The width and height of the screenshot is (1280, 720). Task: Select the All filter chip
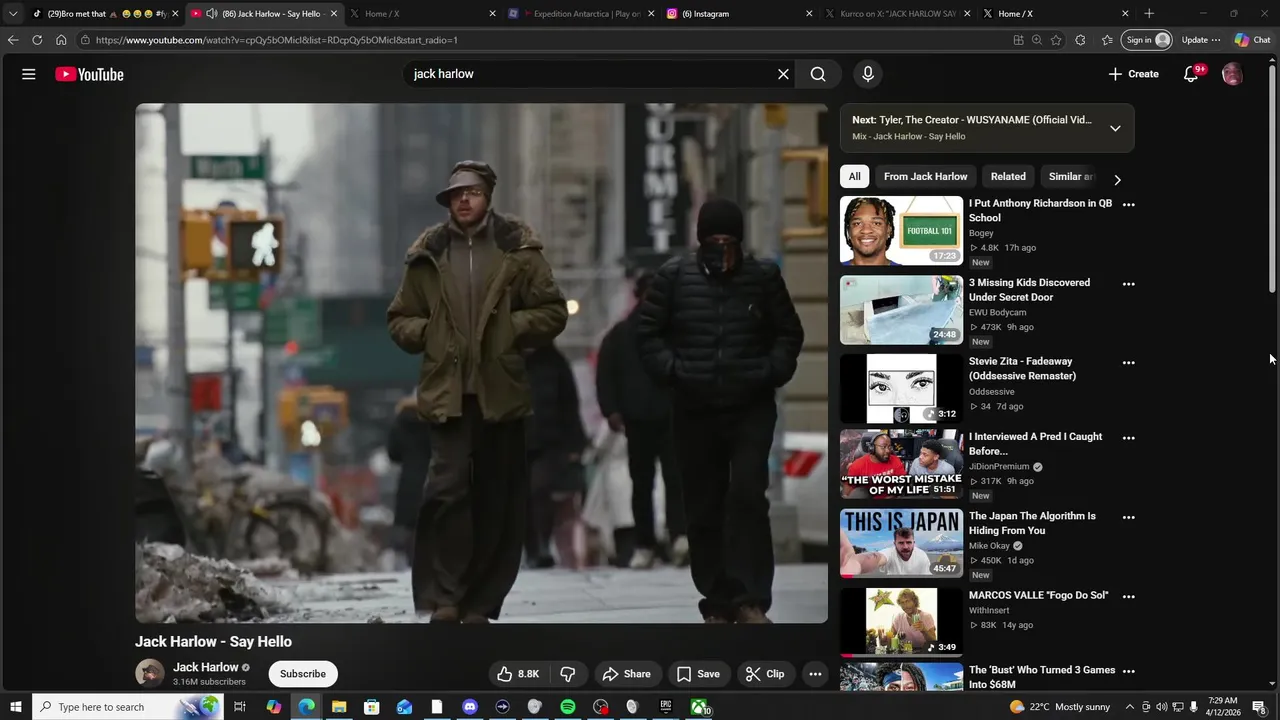[854, 177]
